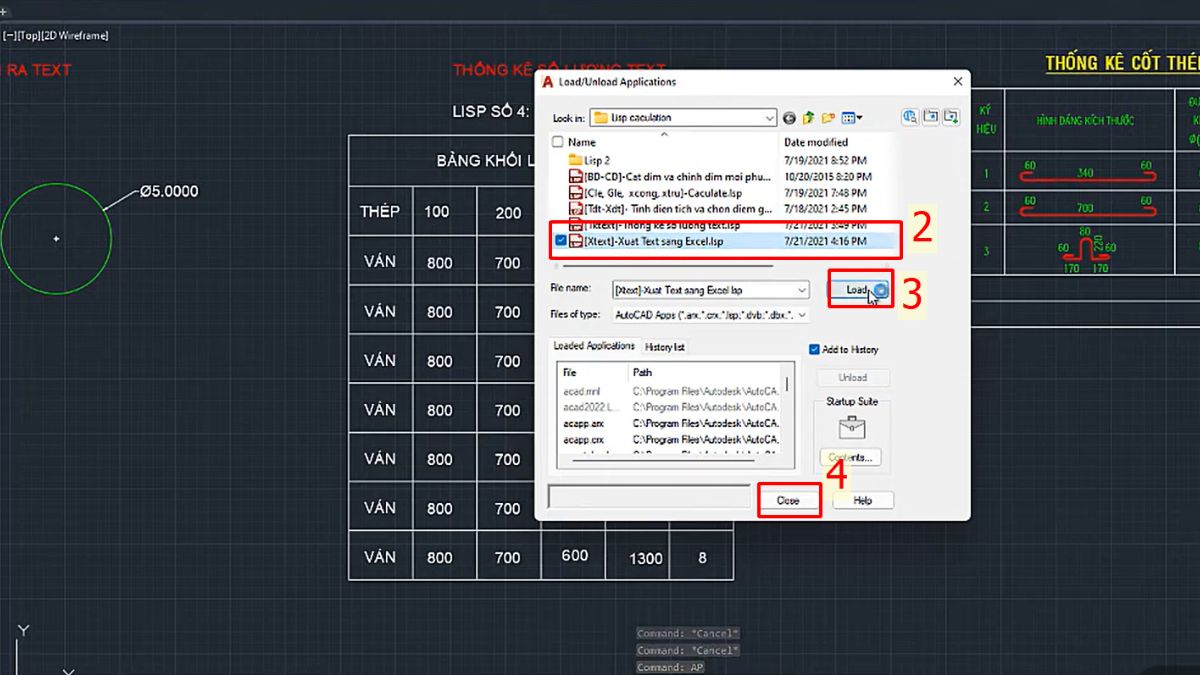Click the THỐNG KÊ CỐT THÉP heading
This screenshot has width=1200, height=675.
tap(1122, 63)
